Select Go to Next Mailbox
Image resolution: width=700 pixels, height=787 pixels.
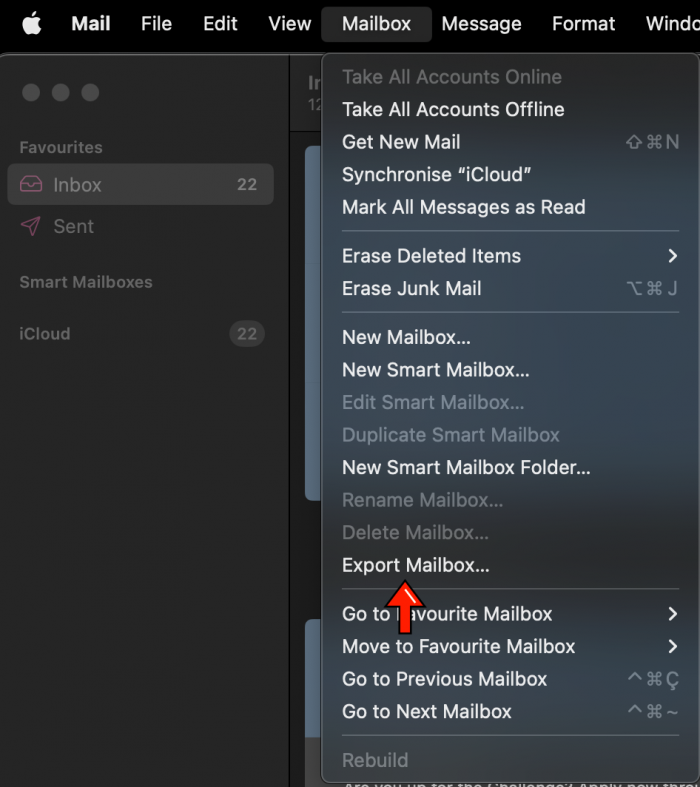point(510,712)
